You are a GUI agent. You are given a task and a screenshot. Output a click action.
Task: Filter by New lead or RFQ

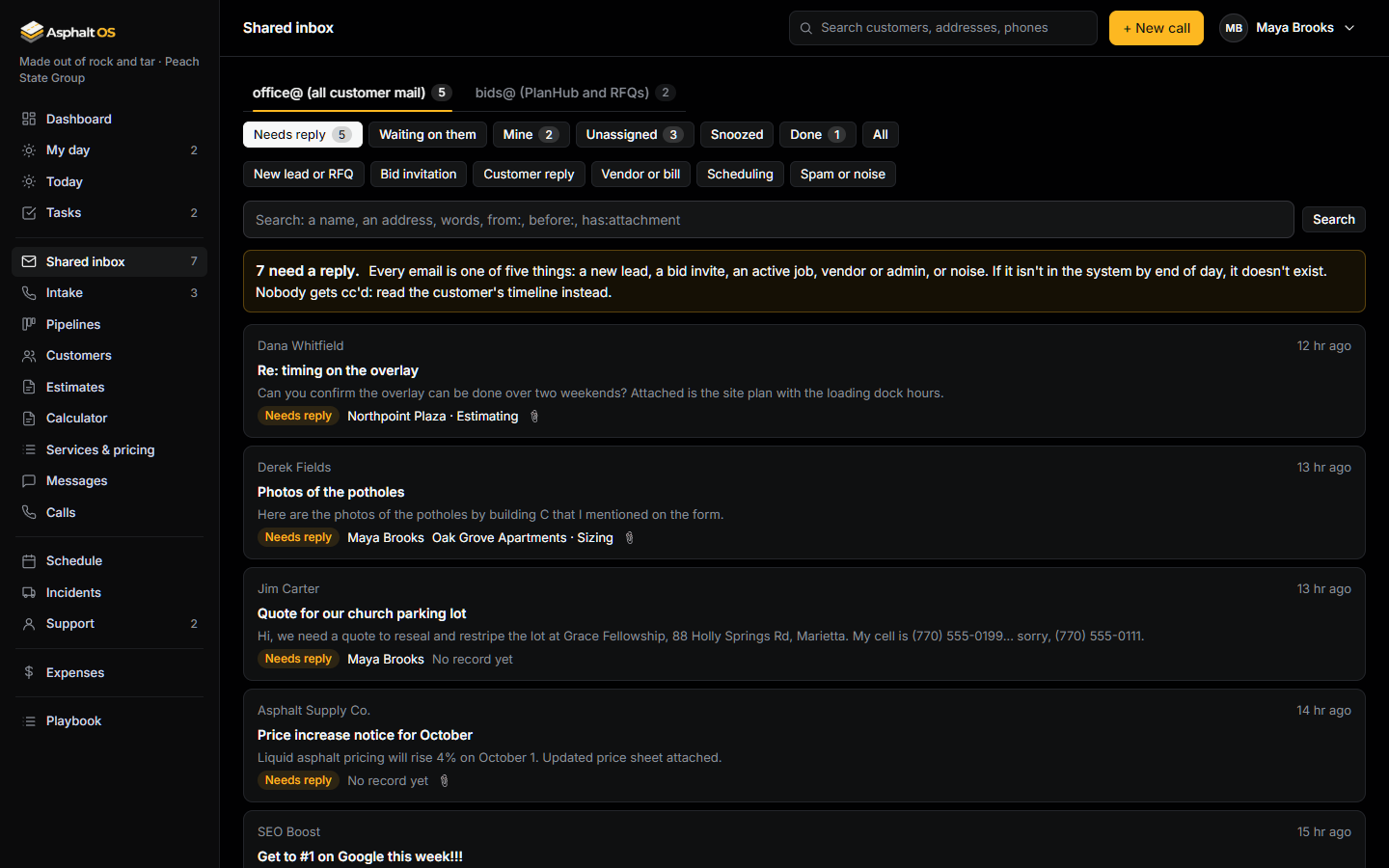coord(304,175)
